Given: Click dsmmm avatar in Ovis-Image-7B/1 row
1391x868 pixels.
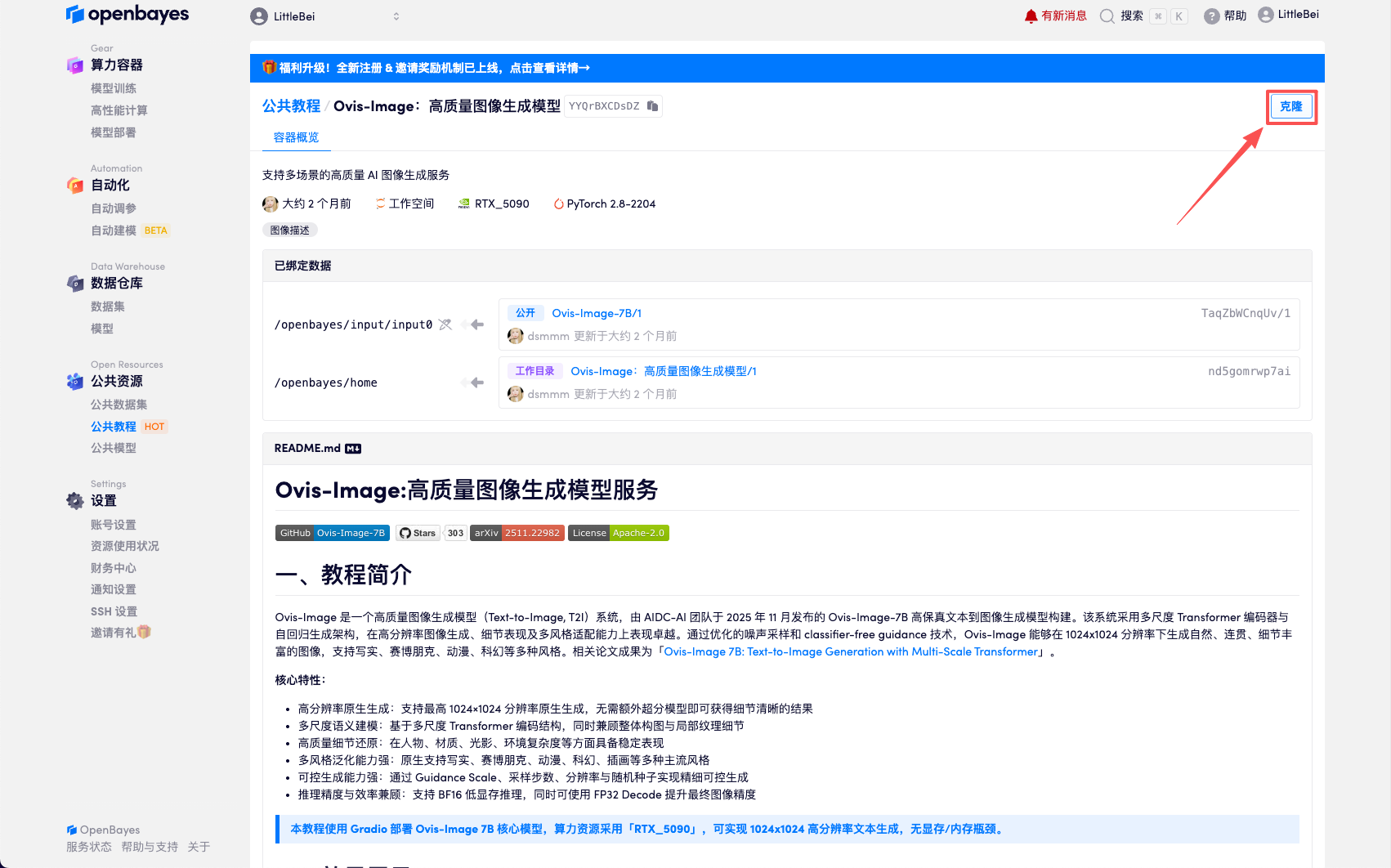Looking at the screenshot, I should click(x=516, y=336).
